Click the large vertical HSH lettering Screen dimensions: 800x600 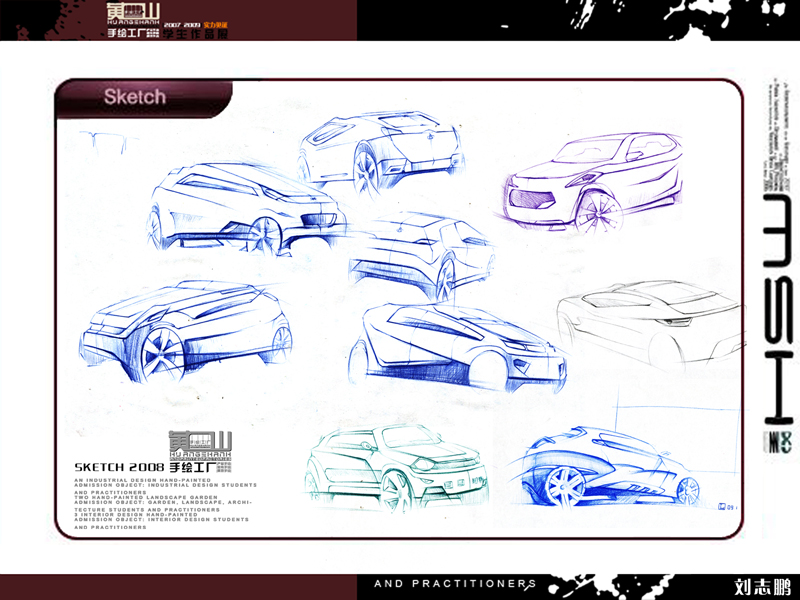(779, 309)
